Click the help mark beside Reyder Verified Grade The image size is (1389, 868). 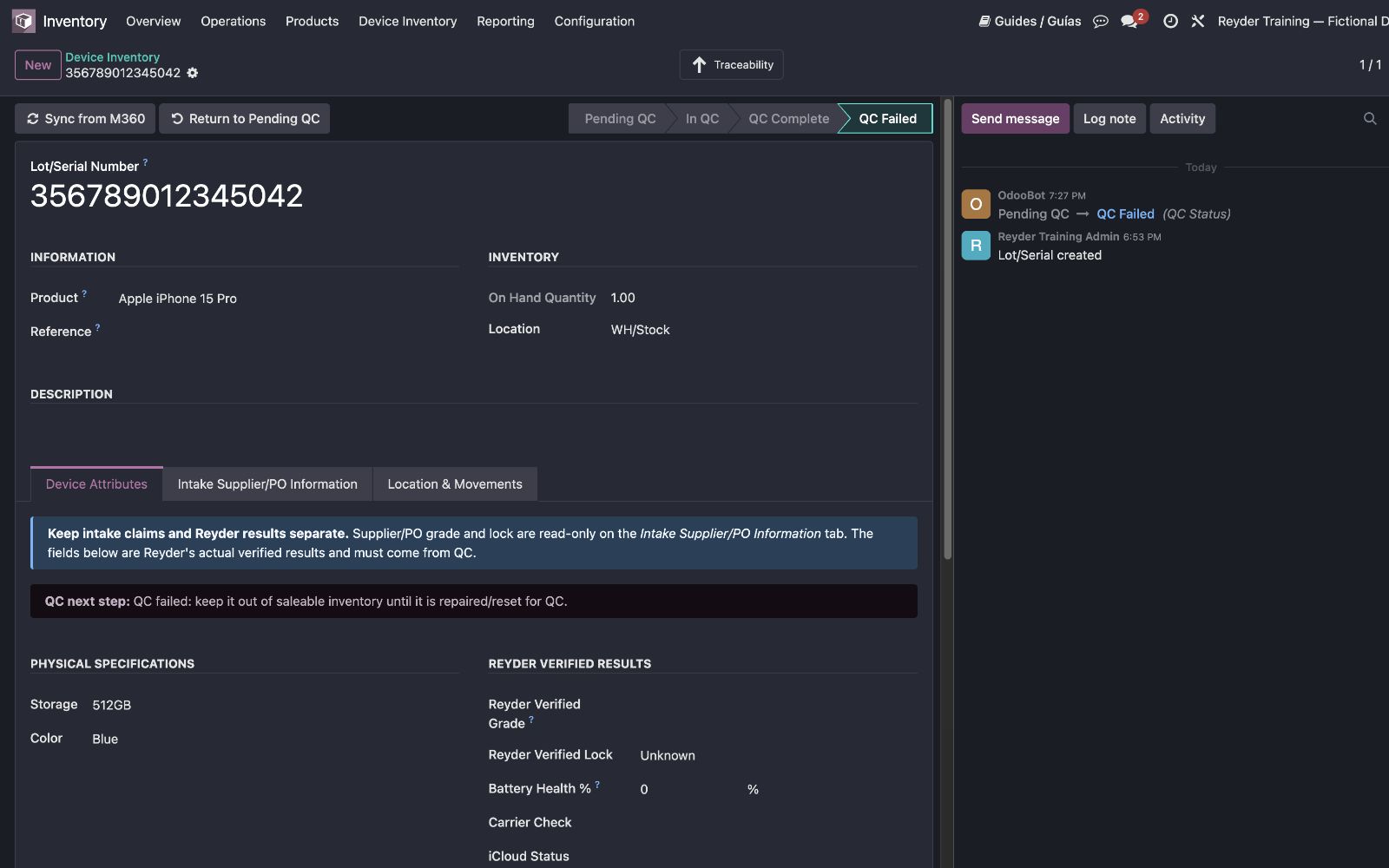(531, 720)
